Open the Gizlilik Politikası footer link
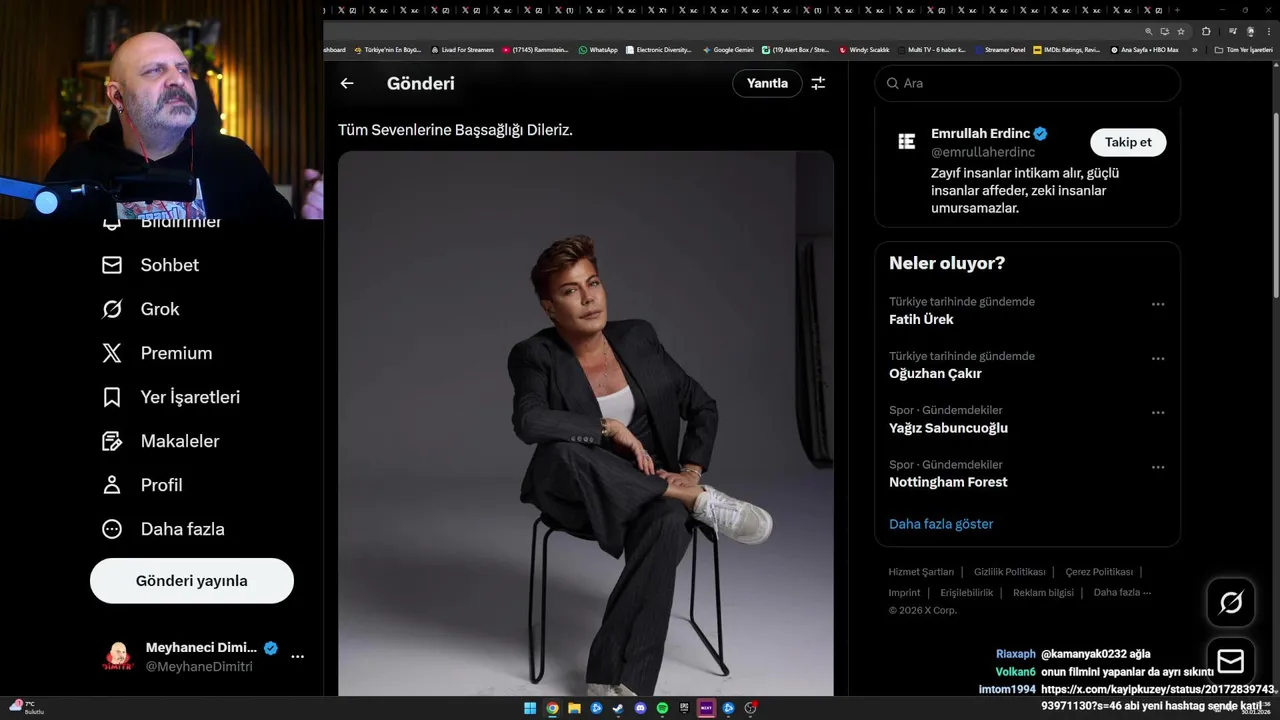Screen dimensions: 1280x720 pos(1009,572)
